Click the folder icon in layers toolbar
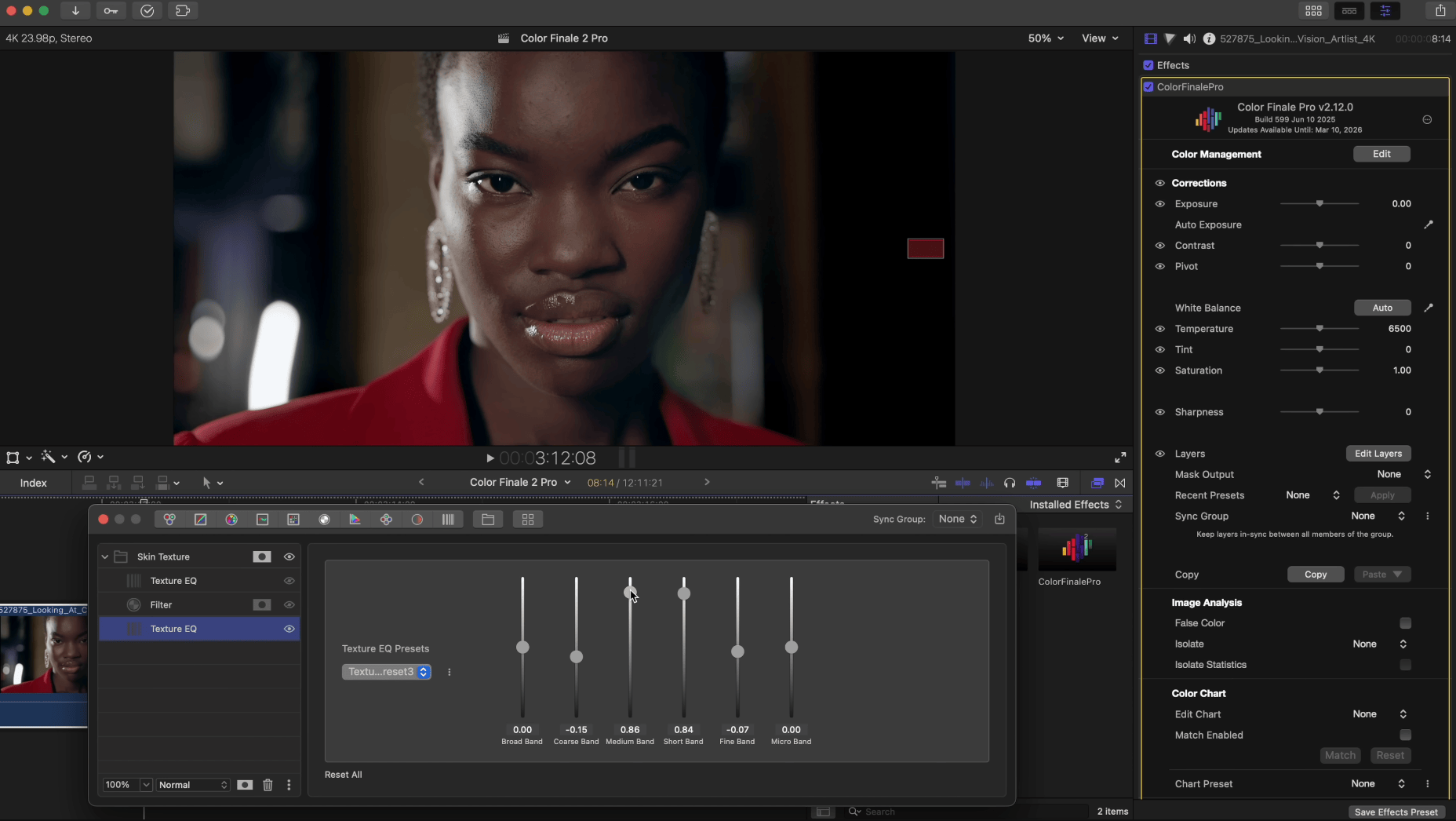The width and height of the screenshot is (1456, 821). pos(488,520)
